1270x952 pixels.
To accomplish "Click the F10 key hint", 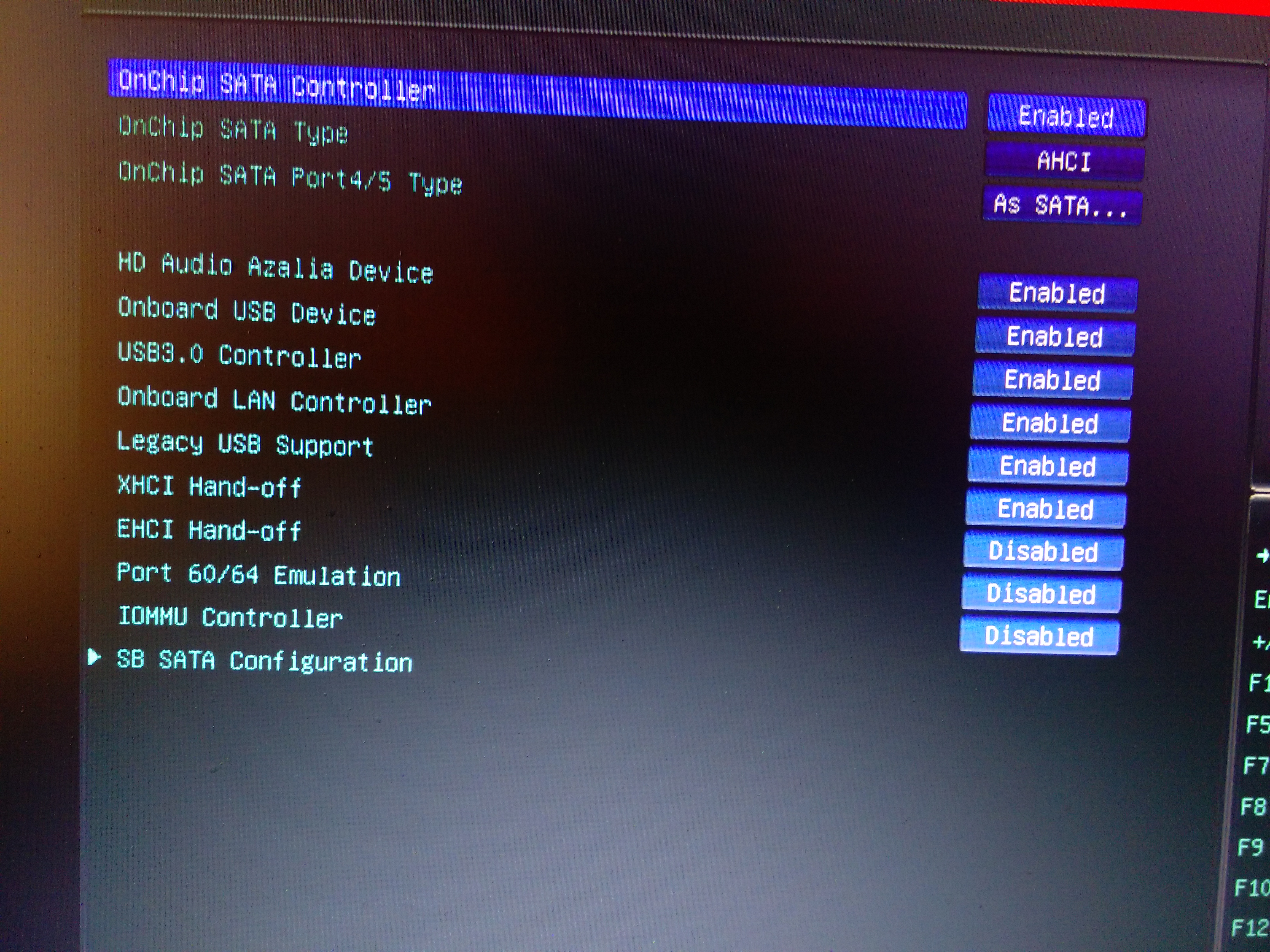I will pos(1252,888).
